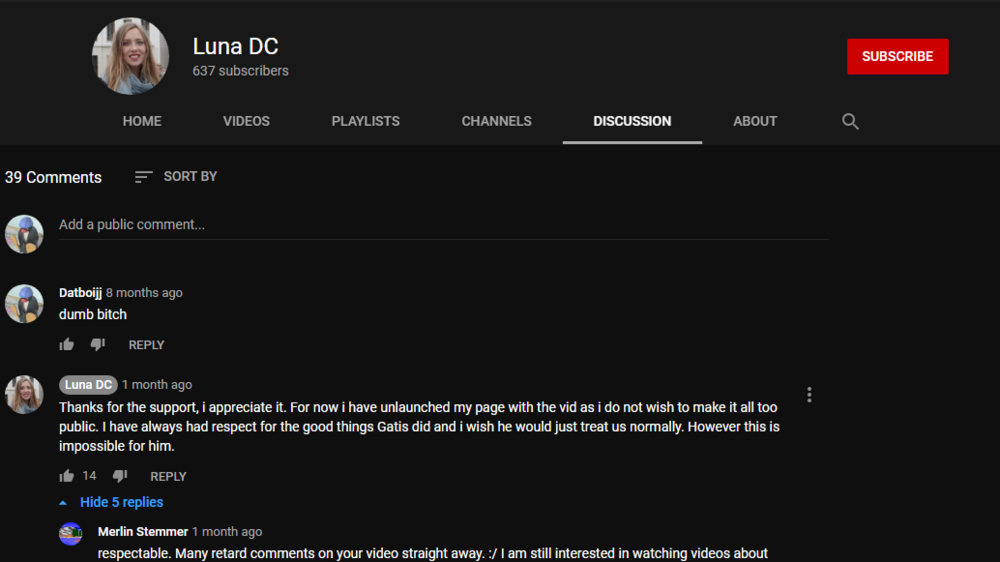Open Merlin Stemmer's username link
This screenshot has width=1000, height=562.
click(143, 532)
